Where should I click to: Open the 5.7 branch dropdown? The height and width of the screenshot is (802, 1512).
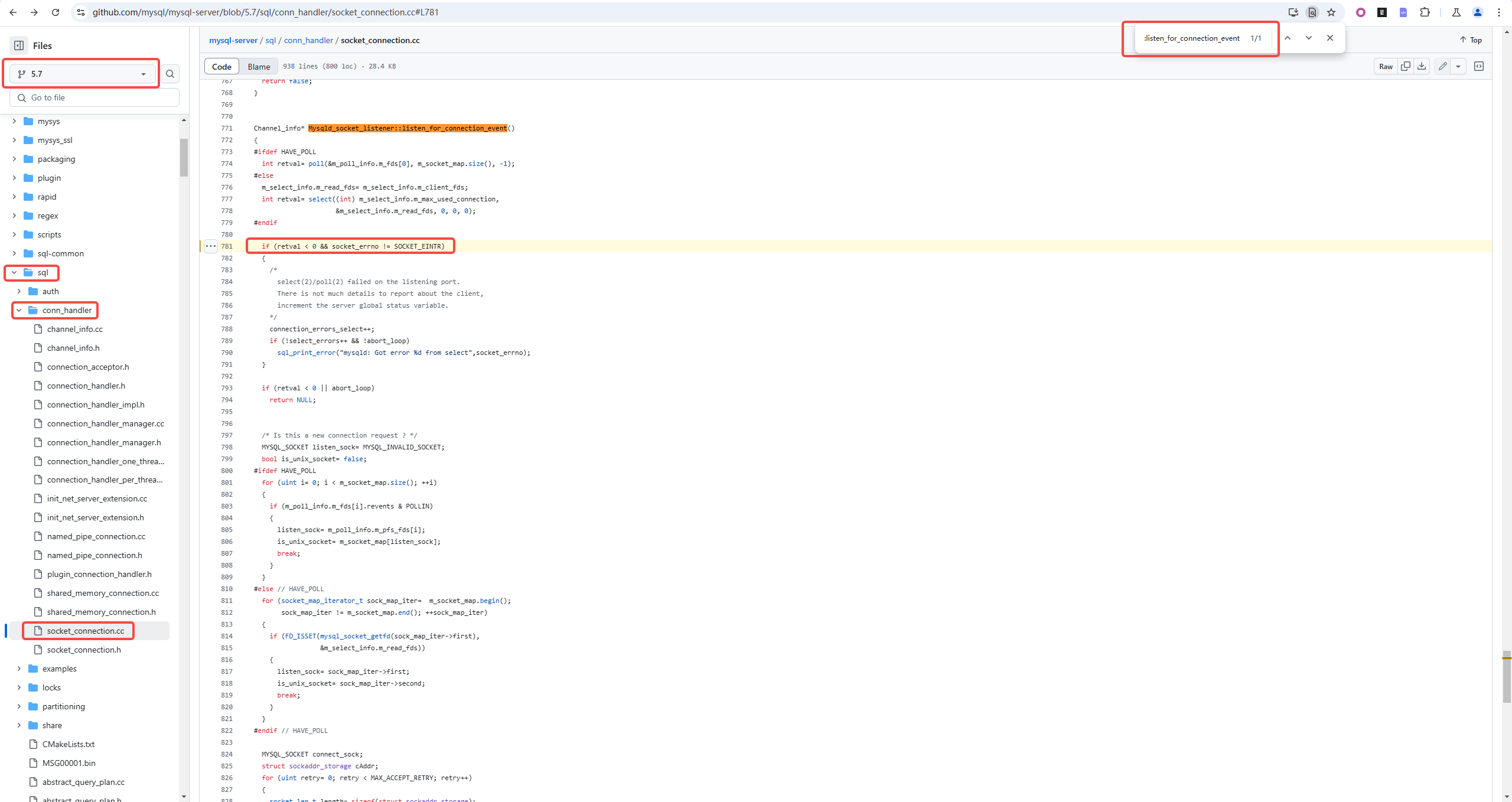[x=82, y=74]
